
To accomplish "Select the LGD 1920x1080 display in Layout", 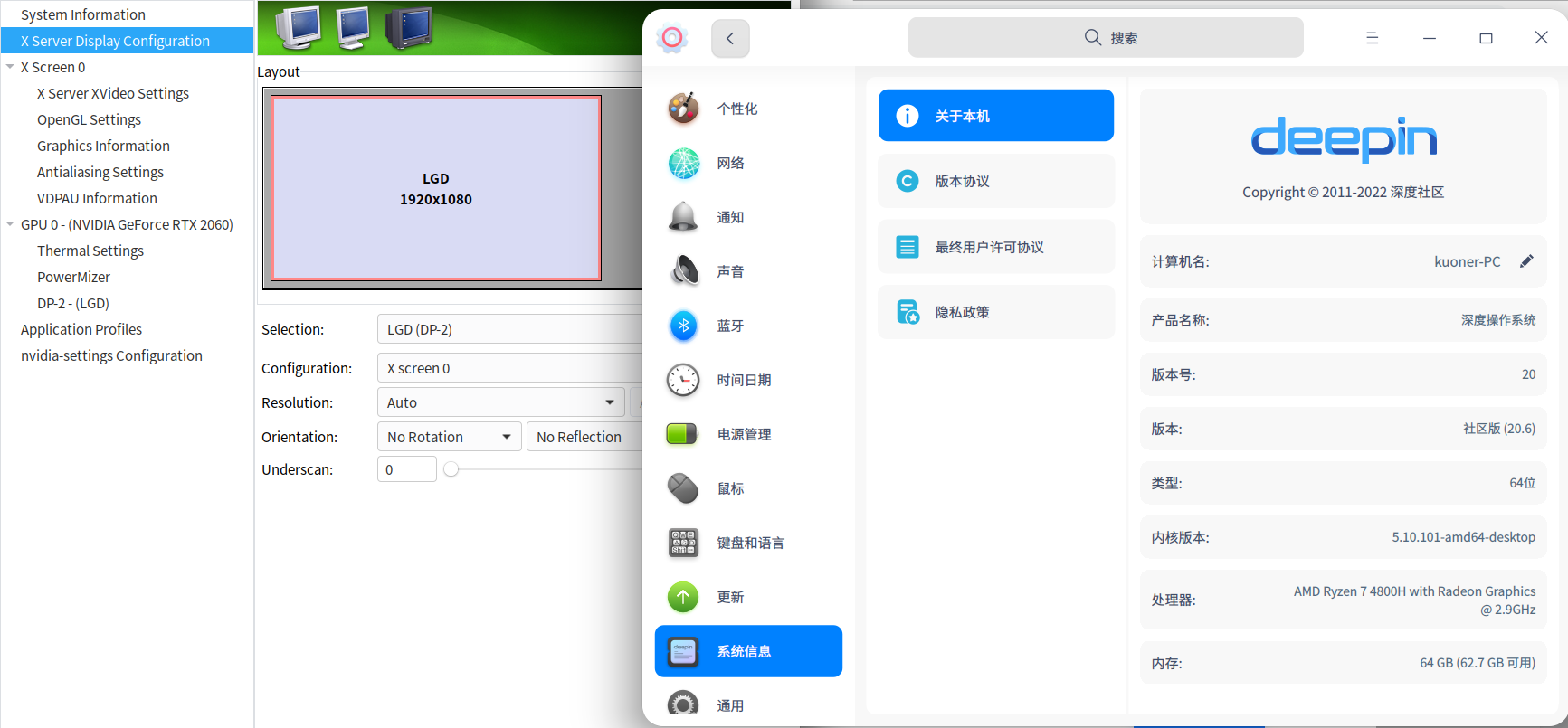I will (x=436, y=188).
